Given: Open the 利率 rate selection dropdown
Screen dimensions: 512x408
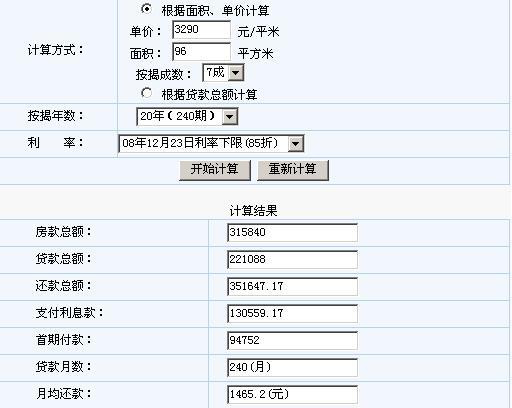Looking at the screenshot, I should click(x=211, y=144).
